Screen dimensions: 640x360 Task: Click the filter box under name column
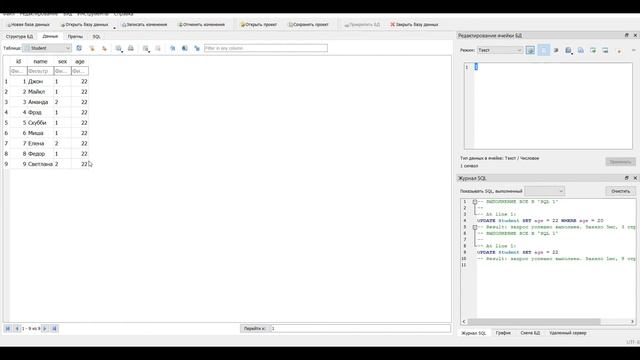tap(40, 71)
